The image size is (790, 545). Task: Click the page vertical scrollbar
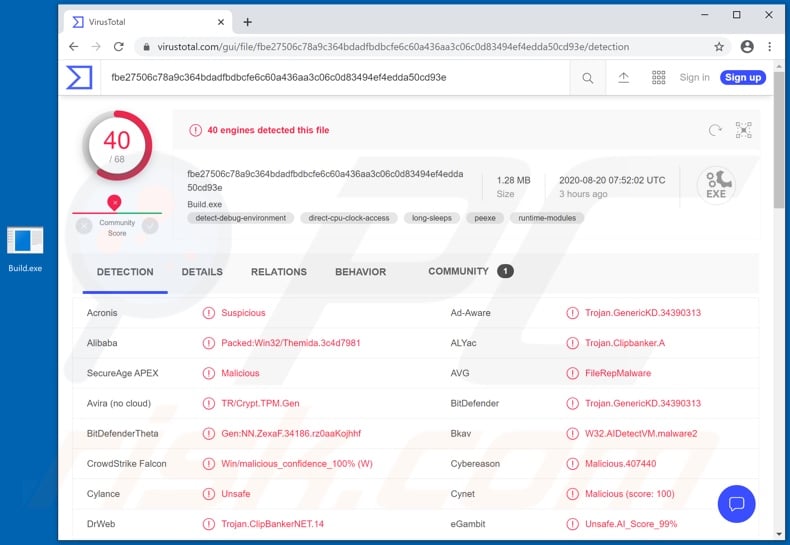pos(779,141)
